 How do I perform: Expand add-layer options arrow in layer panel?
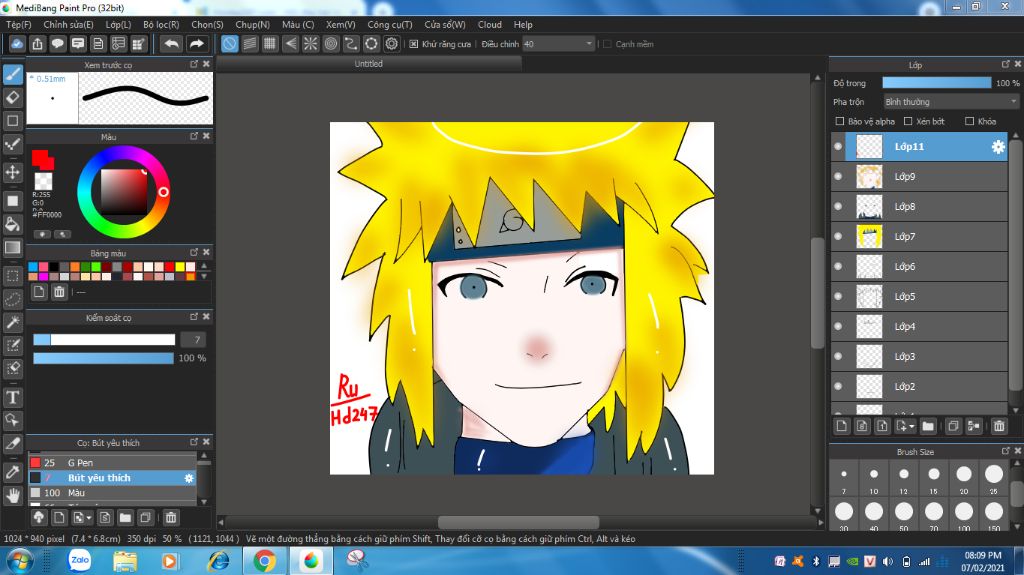(x=912, y=426)
